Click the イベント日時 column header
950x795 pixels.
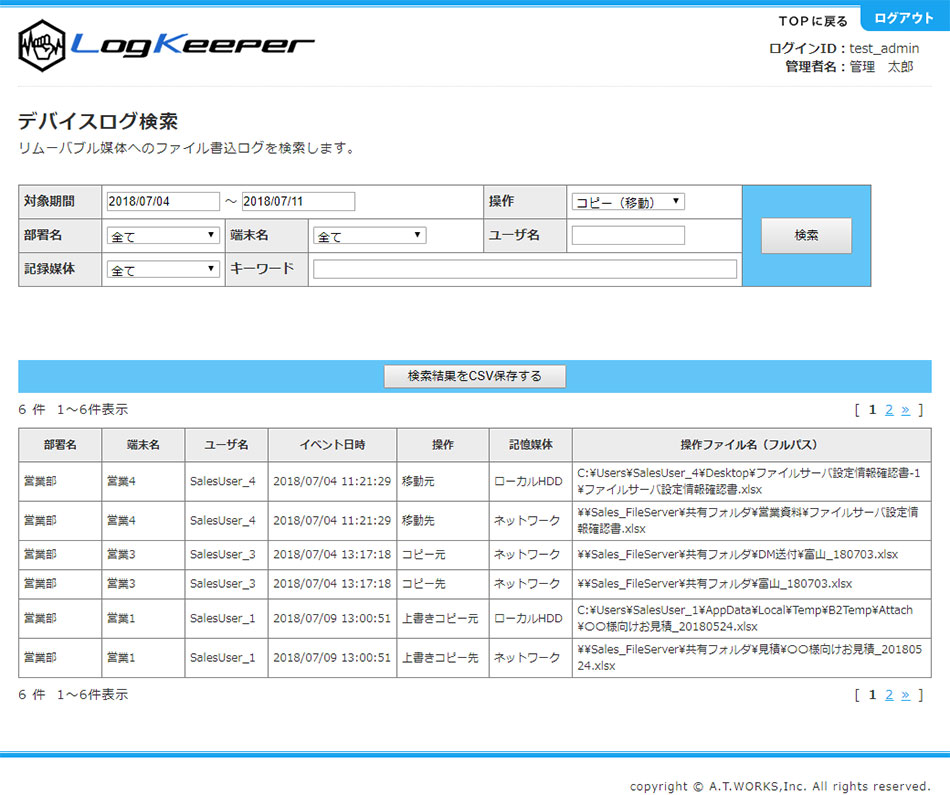[332, 445]
